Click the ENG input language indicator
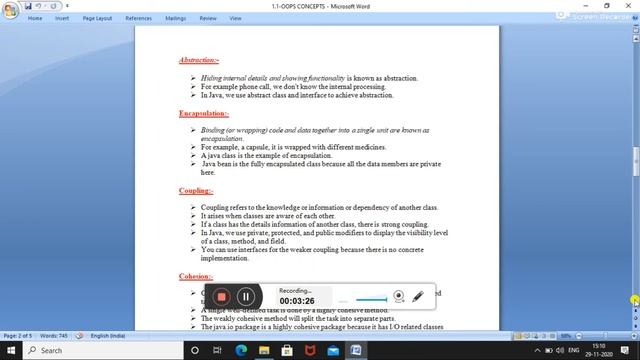 coord(573,350)
